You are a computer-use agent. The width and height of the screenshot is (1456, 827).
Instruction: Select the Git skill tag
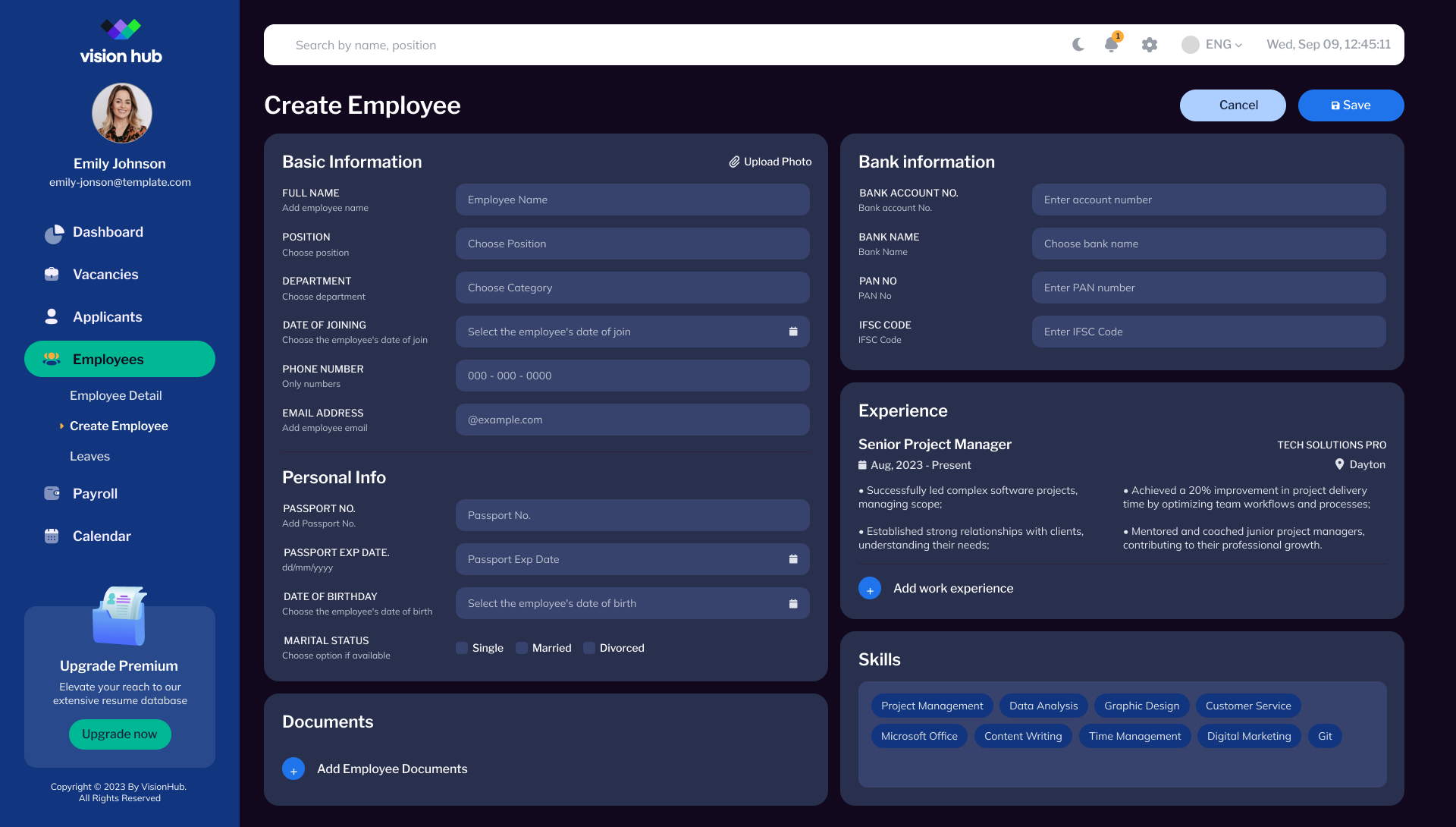point(1325,736)
